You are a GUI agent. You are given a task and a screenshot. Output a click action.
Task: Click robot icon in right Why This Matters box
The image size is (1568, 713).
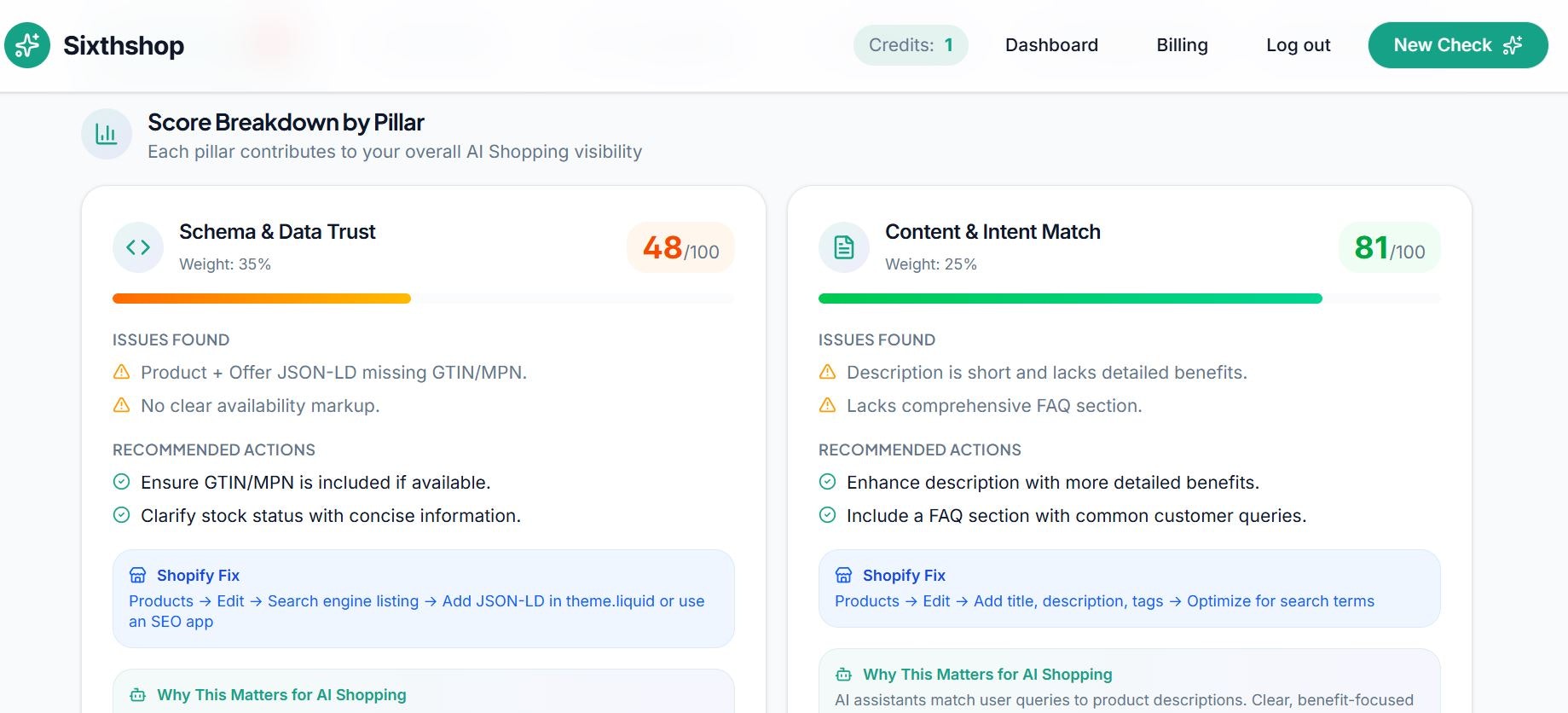(x=843, y=675)
